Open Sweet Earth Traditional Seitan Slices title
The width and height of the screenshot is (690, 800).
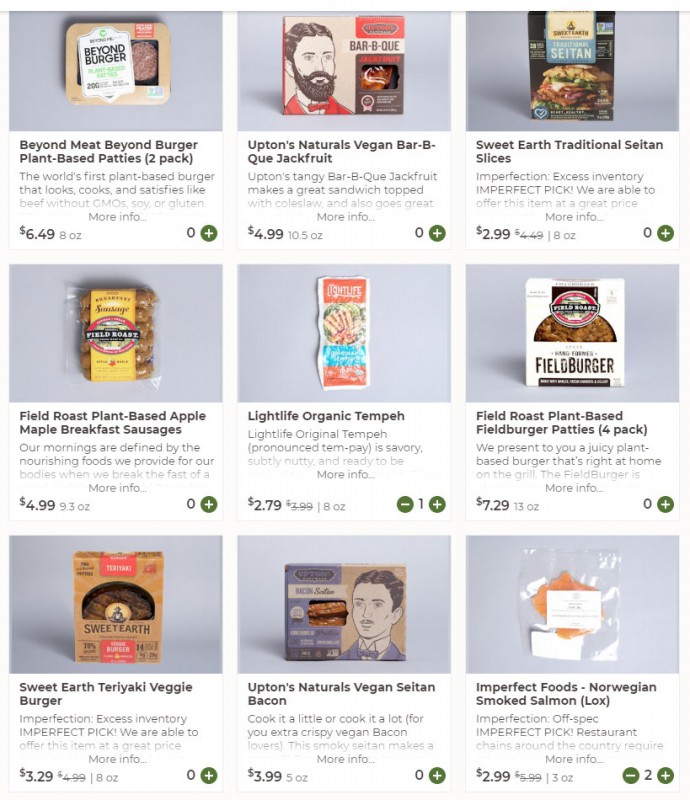[569, 152]
